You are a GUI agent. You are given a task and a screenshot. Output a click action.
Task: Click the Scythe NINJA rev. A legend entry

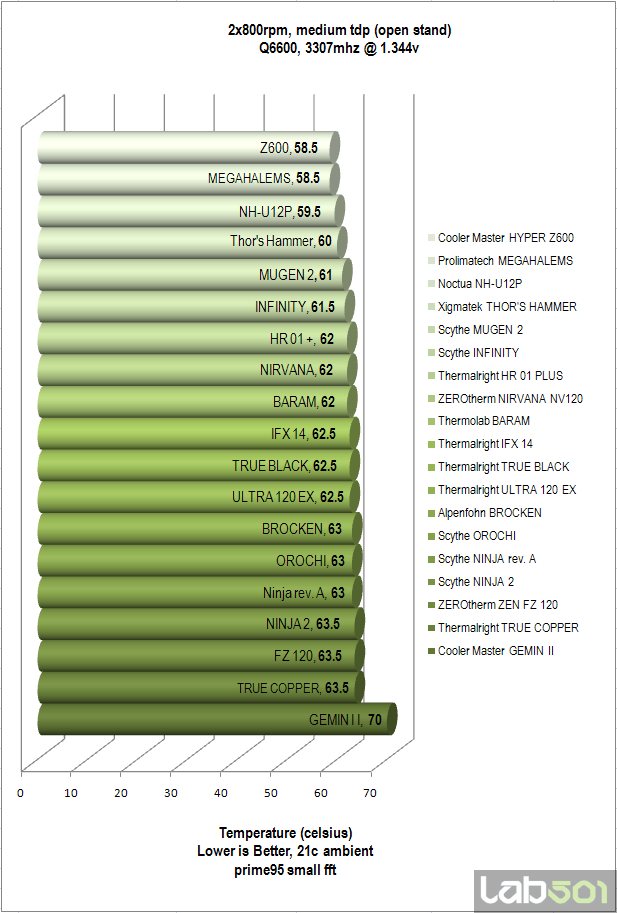tap(482, 559)
